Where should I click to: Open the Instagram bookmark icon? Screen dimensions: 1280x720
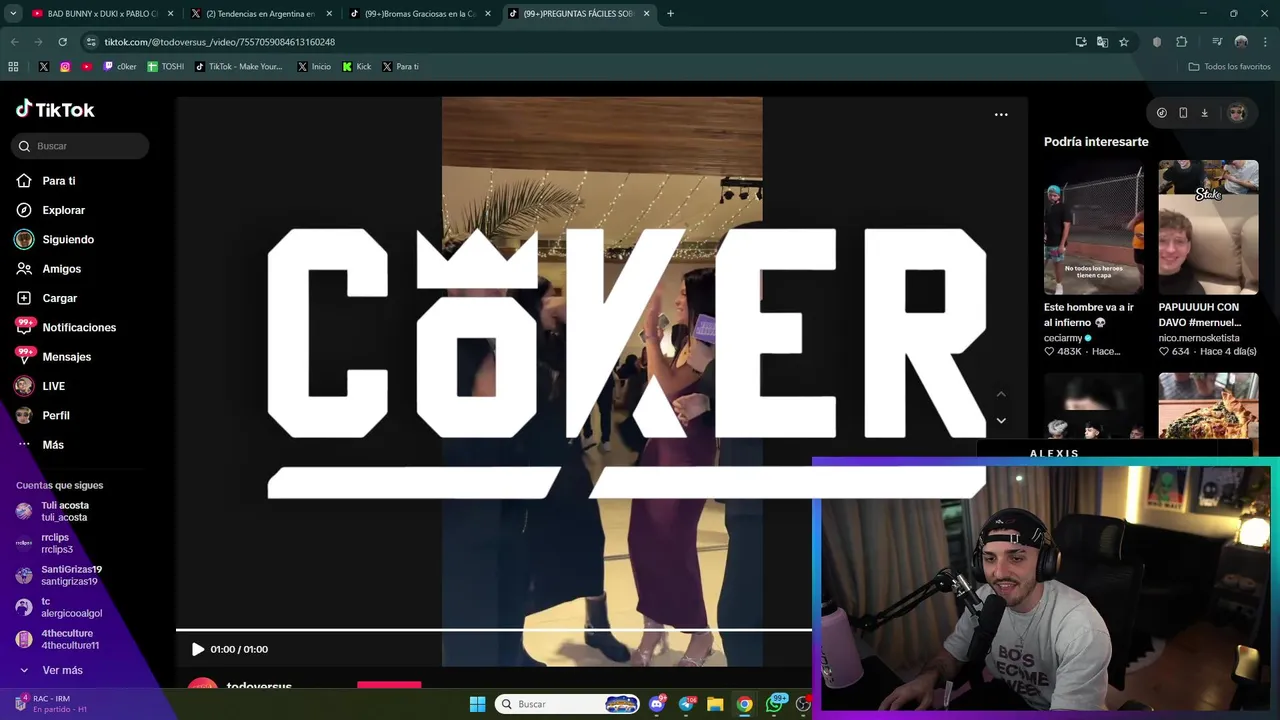tap(65, 67)
